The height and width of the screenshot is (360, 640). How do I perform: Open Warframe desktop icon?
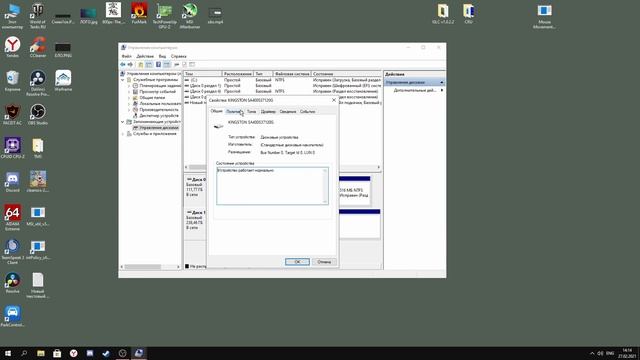(63, 81)
